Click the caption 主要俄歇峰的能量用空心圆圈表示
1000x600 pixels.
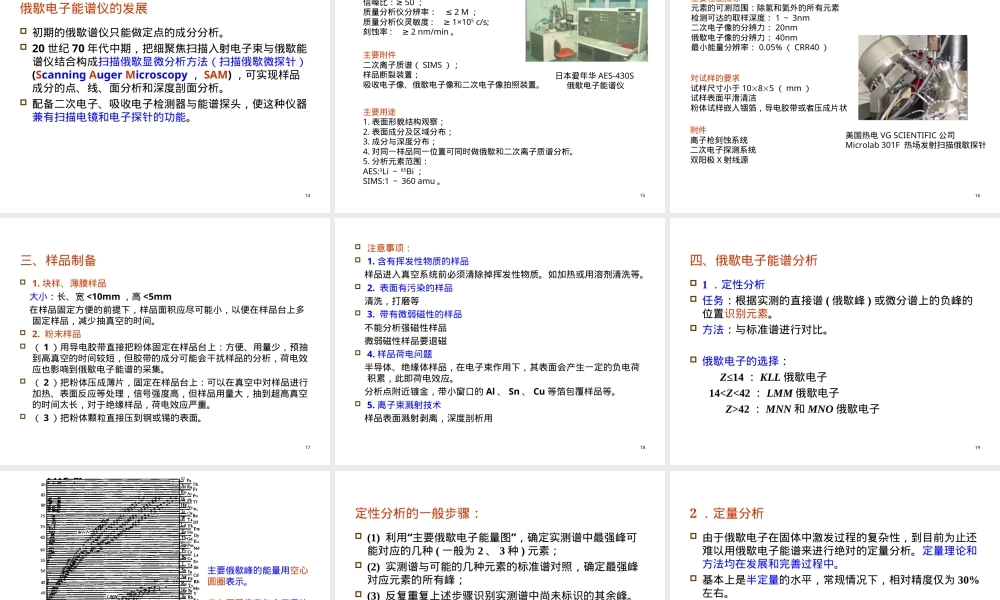(x=258, y=576)
